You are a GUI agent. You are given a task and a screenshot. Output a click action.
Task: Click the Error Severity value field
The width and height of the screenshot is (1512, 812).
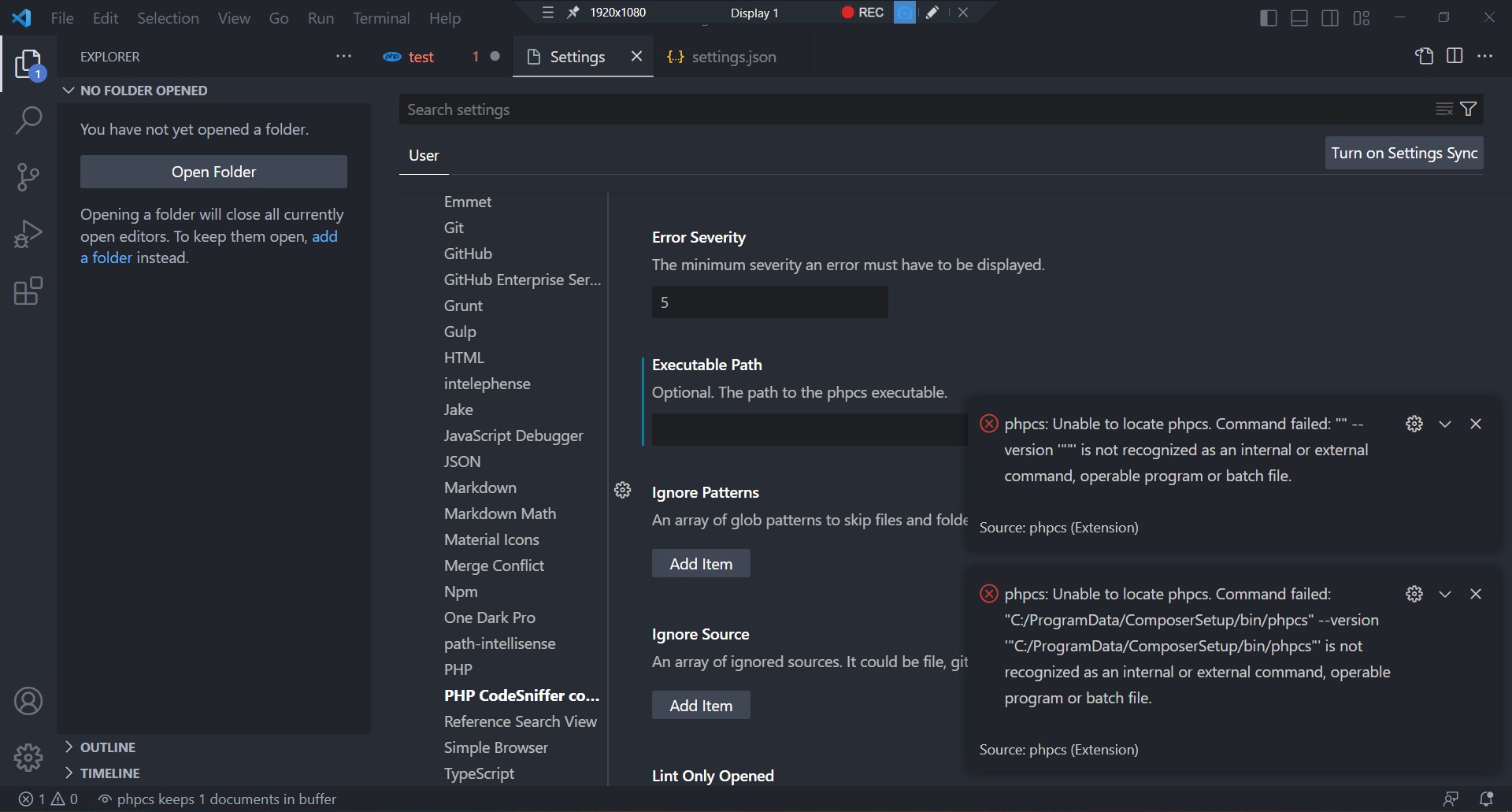coord(769,302)
